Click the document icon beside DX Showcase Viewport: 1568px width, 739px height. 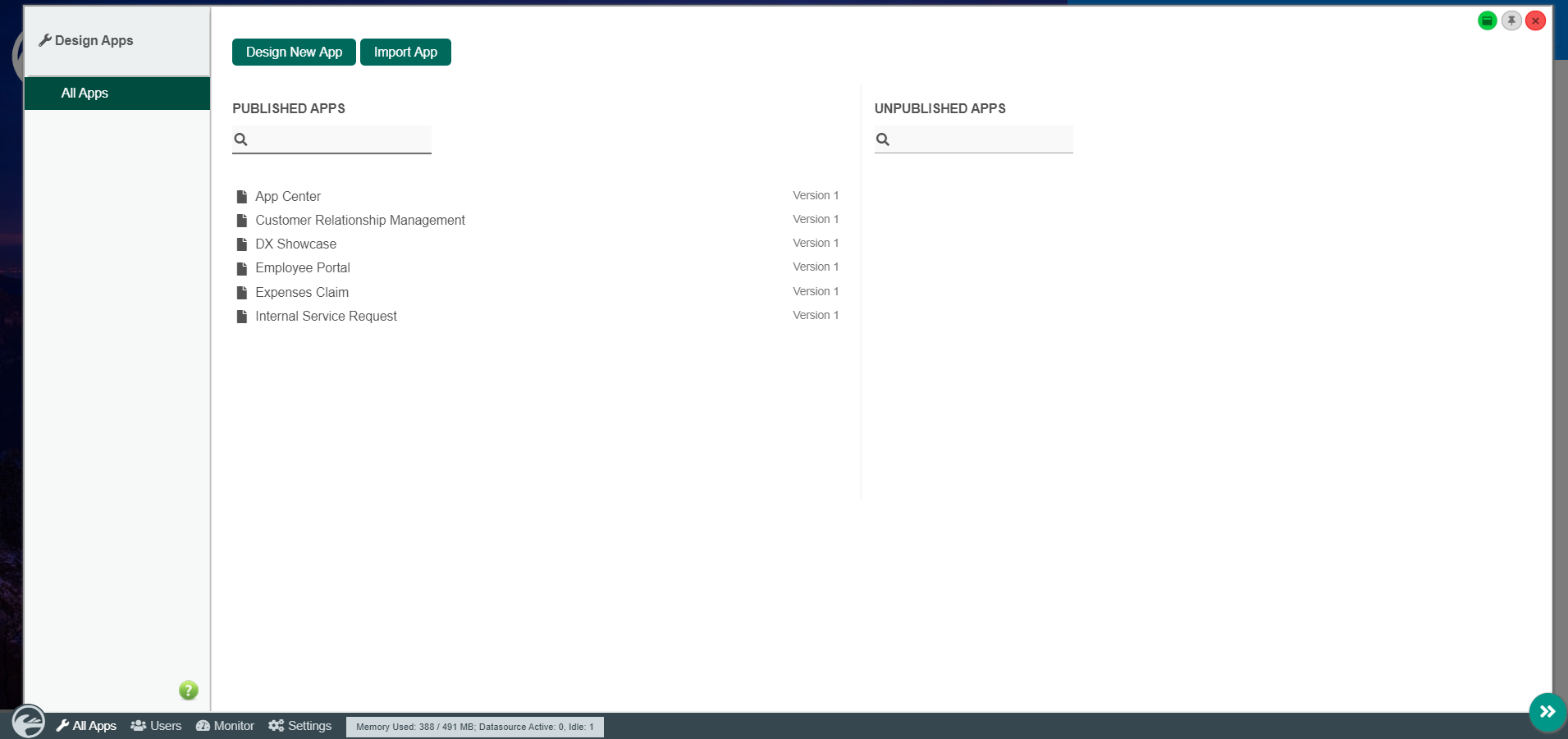pyautogui.click(x=242, y=244)
